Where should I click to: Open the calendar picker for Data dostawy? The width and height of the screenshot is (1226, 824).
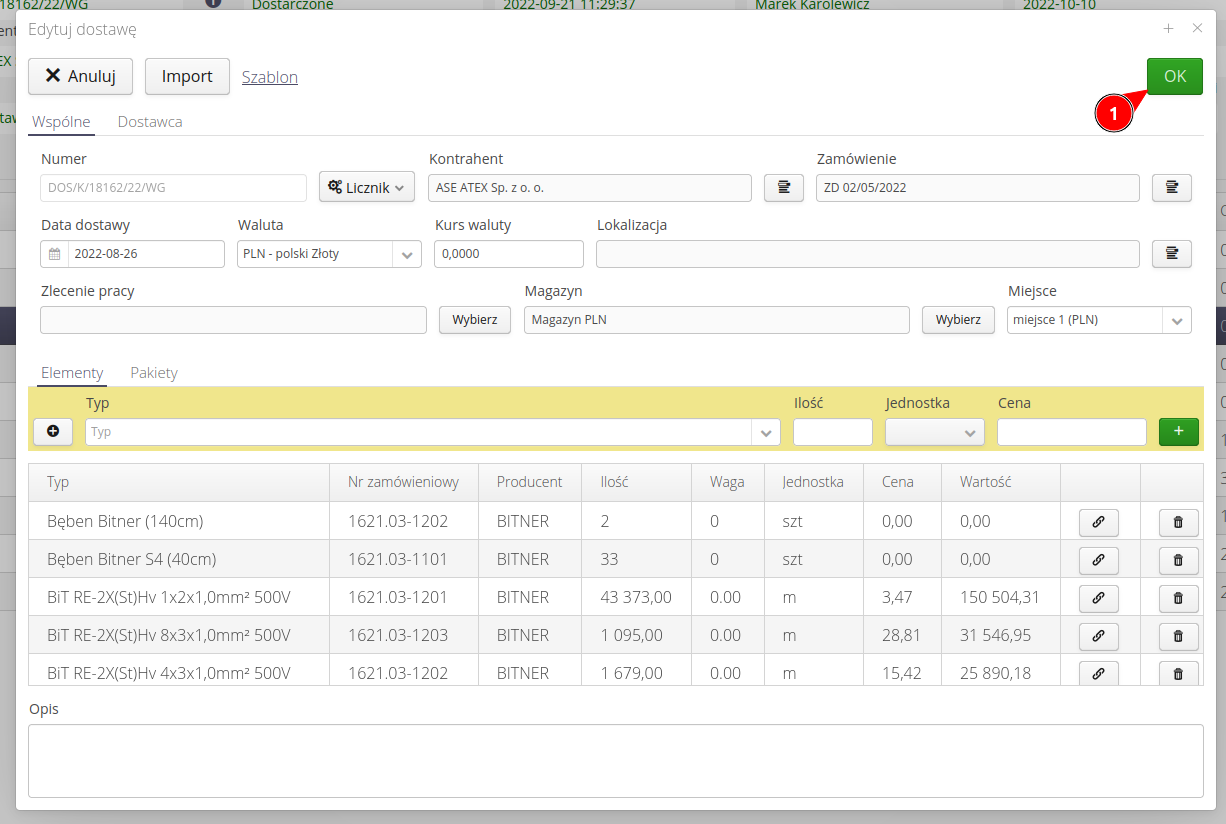55,254
